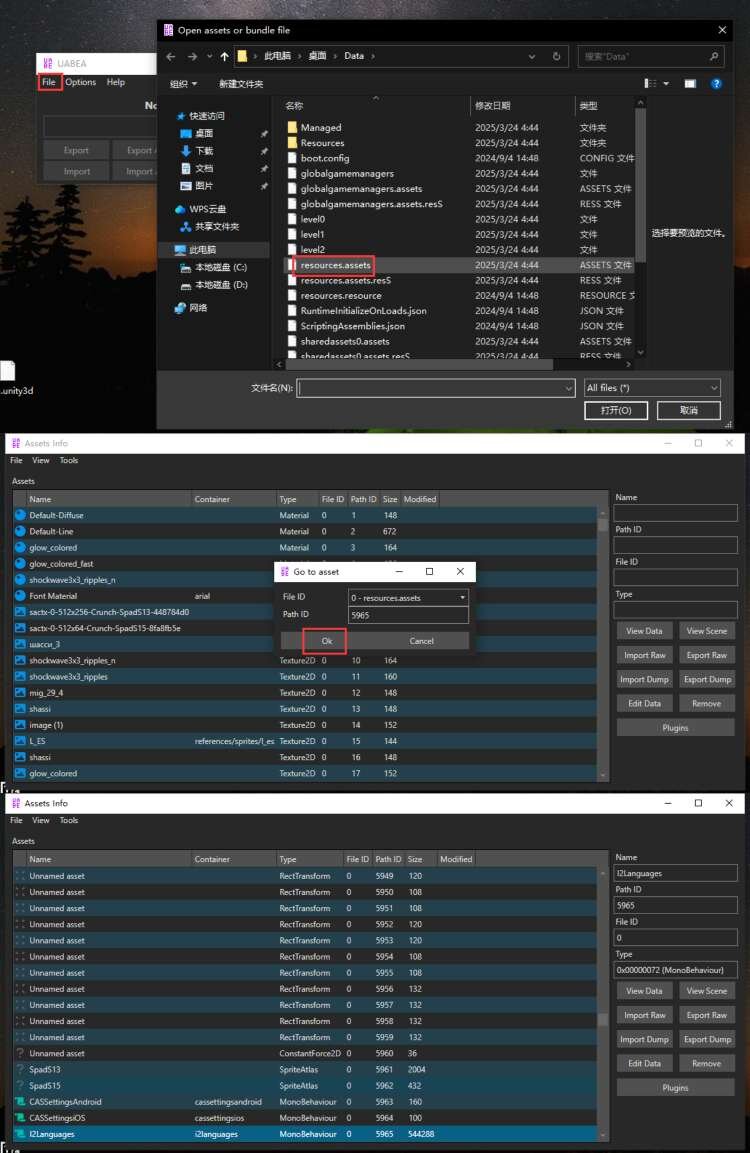The image size is (750, 1153).
Task: Open the blue help icon in the file dialog
Action: point(716,84)
